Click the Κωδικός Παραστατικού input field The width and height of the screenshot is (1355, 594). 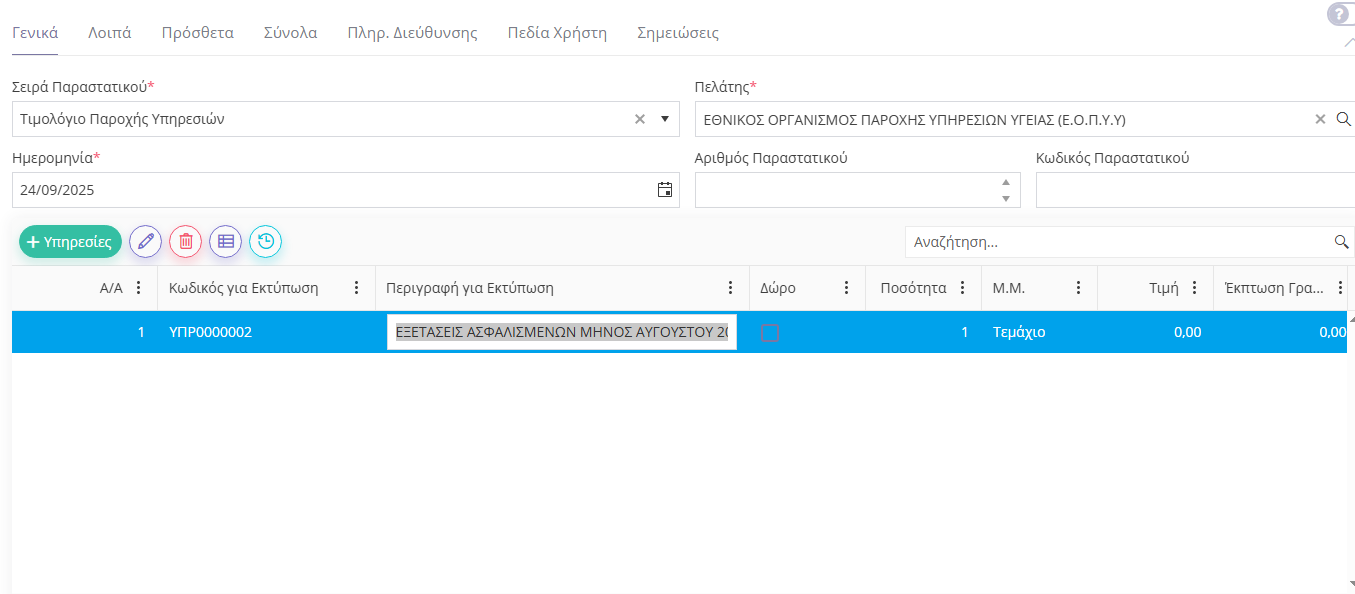click(1194, 190)
